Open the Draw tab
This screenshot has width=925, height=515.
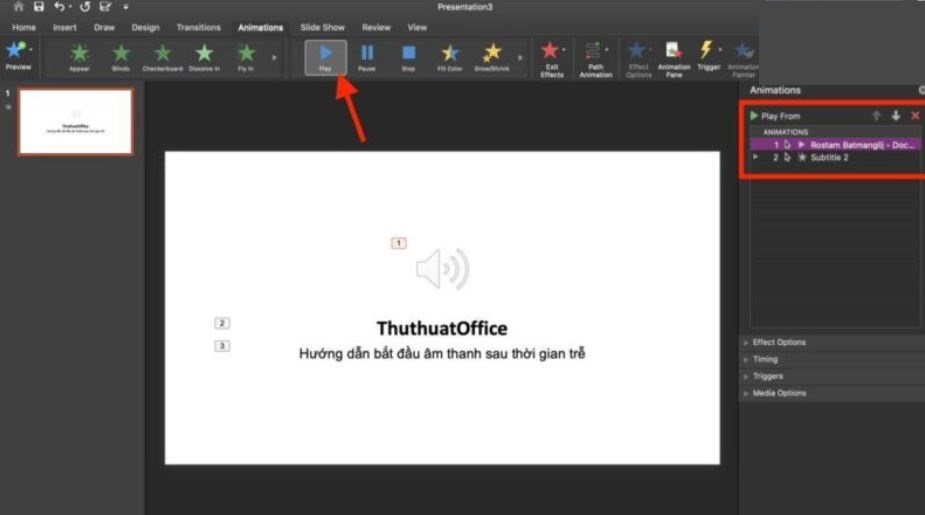[x=104, y=27]
